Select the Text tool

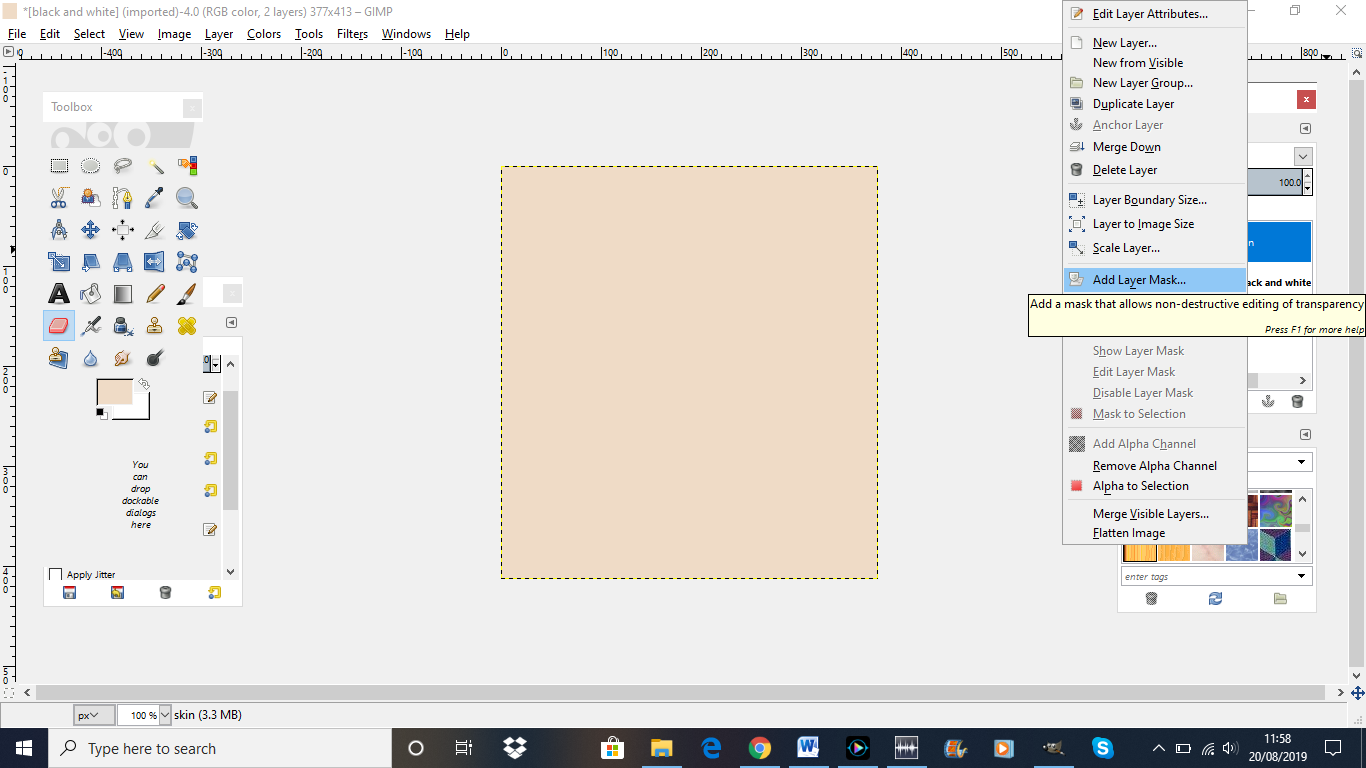coord(59,293)
